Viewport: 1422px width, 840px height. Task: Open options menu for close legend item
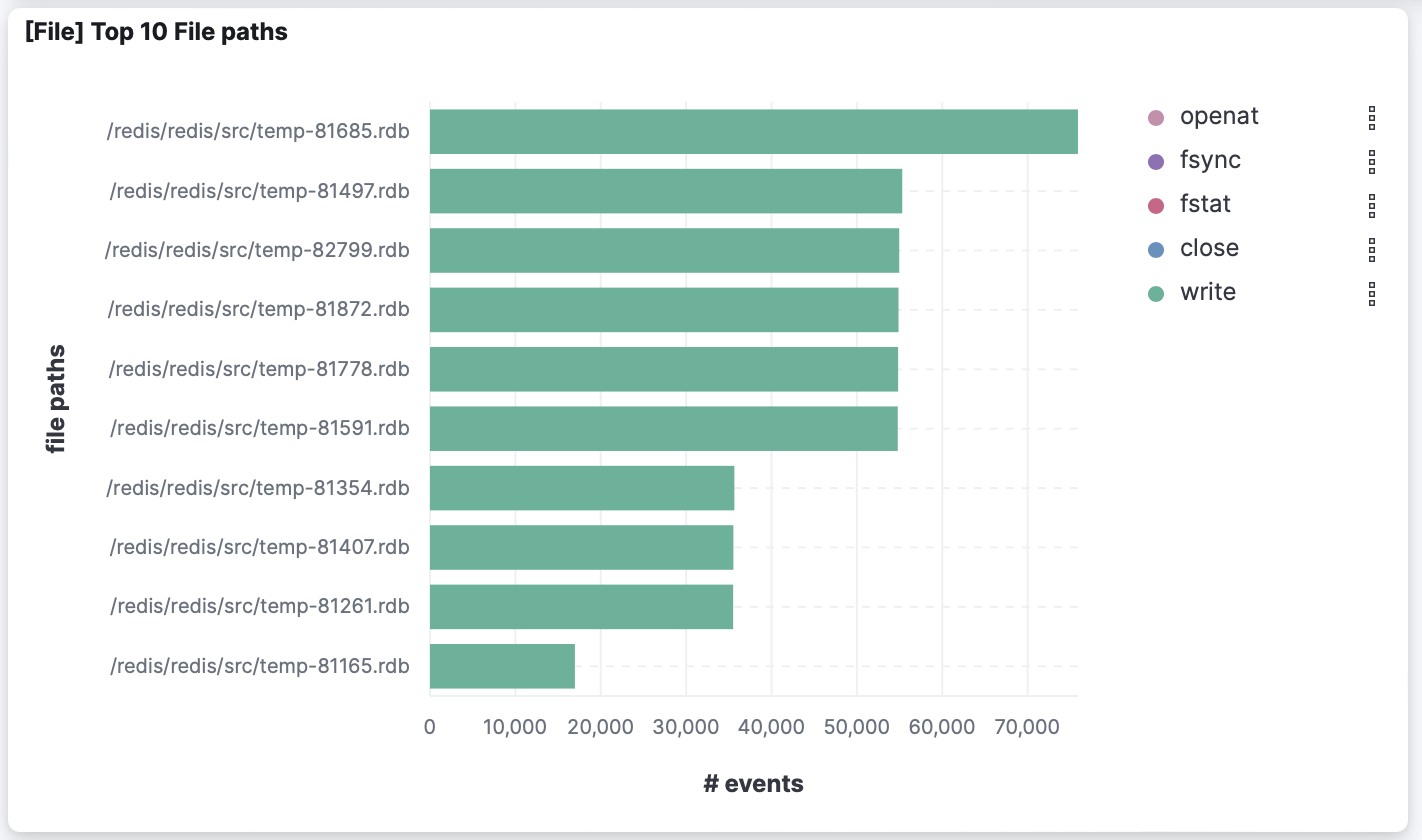(x=1372, y=249)
